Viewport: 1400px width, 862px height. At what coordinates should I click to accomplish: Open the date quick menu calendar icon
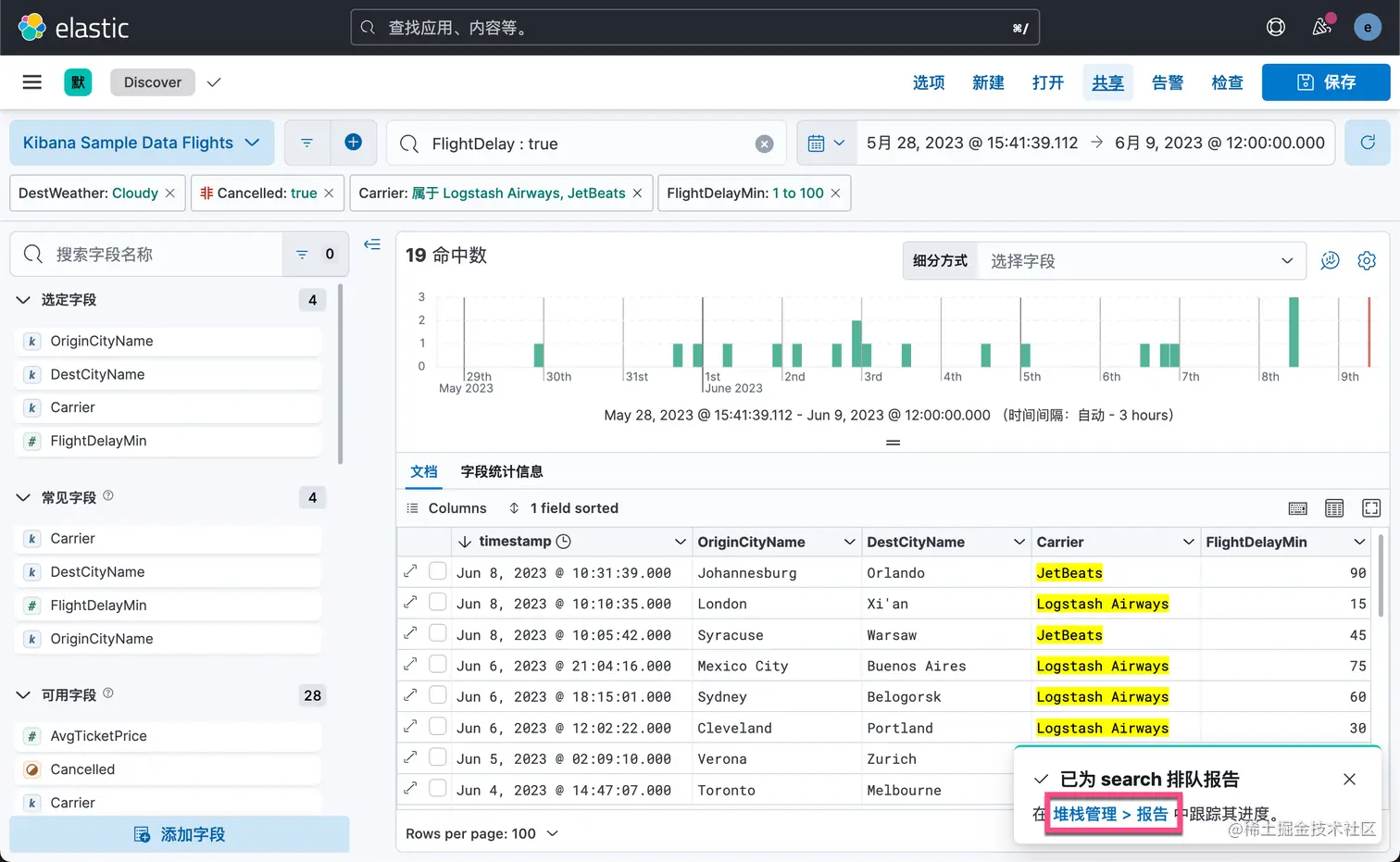click(826, 143)
